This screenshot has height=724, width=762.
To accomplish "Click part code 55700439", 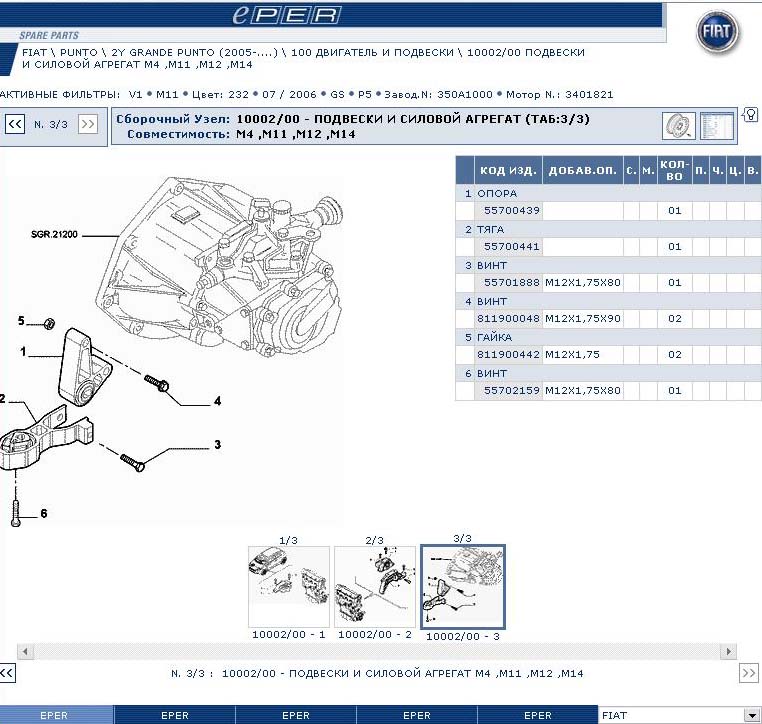I will coord(511,211).
